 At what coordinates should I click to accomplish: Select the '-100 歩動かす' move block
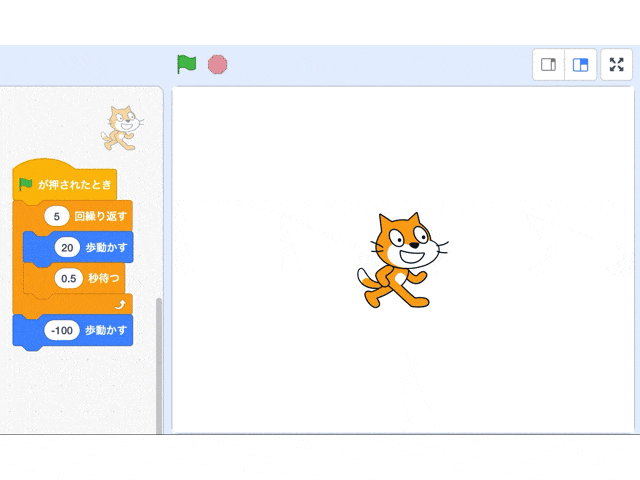point(73,331)
